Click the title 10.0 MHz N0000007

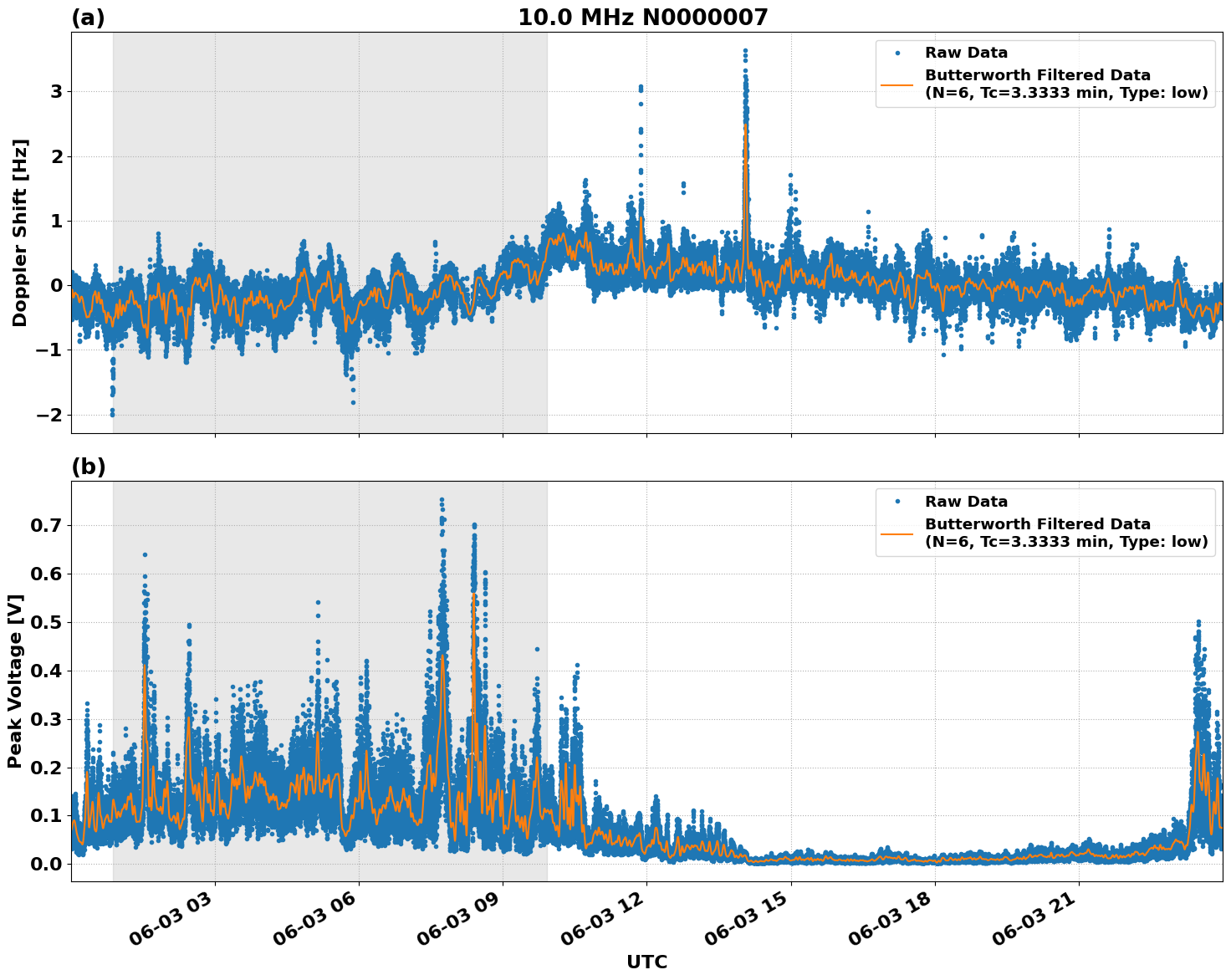click(x=642, y=15)
